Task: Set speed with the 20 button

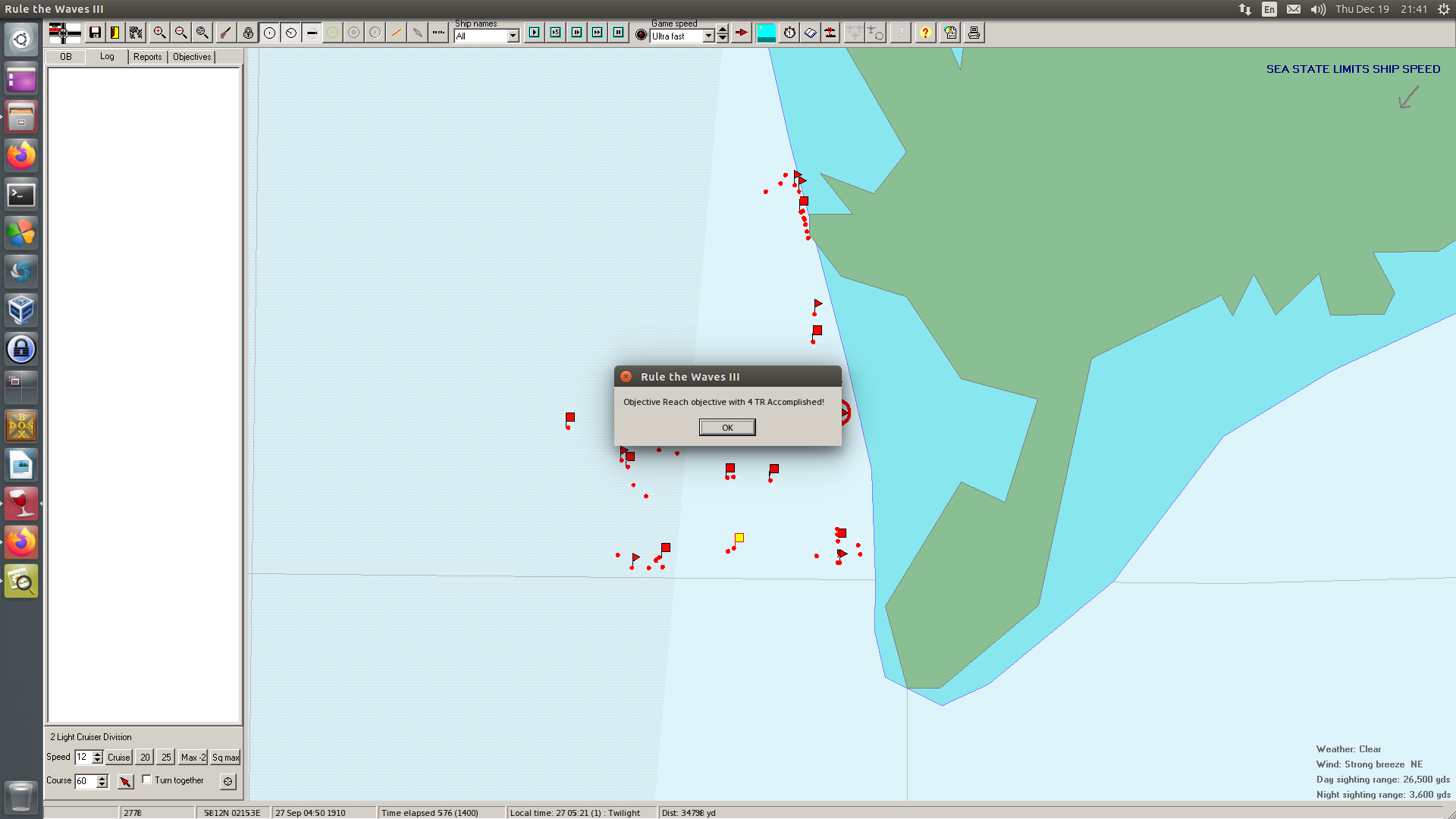Action: tap(145, 758)
